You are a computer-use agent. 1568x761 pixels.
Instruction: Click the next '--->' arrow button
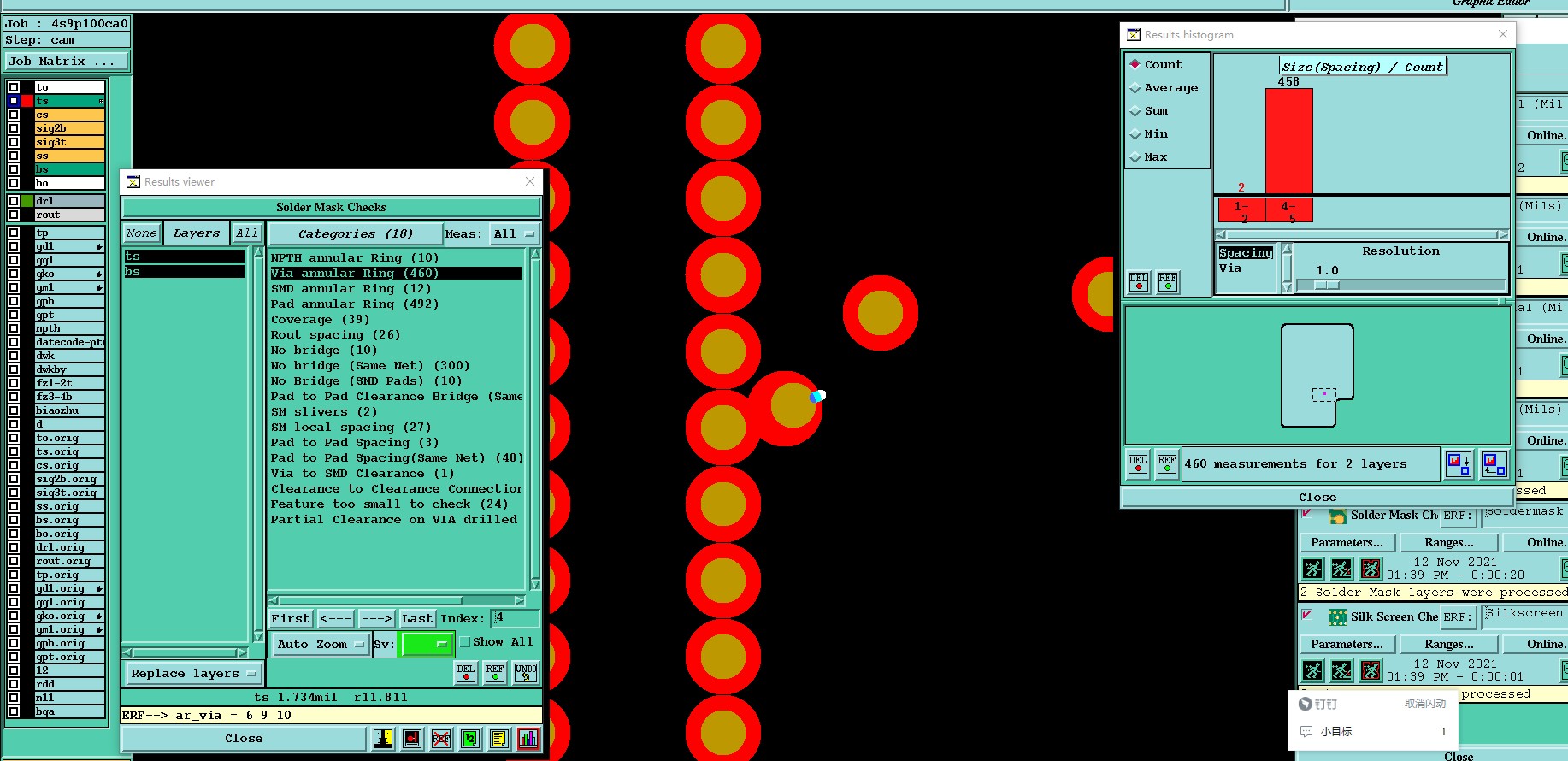point(376,618)
